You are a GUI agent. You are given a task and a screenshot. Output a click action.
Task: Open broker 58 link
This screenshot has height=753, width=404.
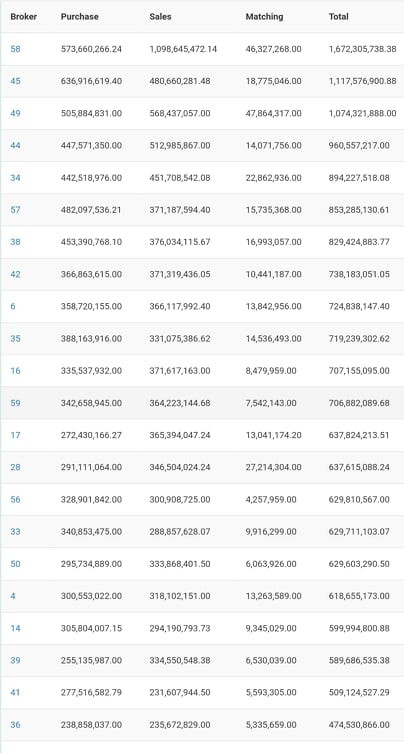15,49
